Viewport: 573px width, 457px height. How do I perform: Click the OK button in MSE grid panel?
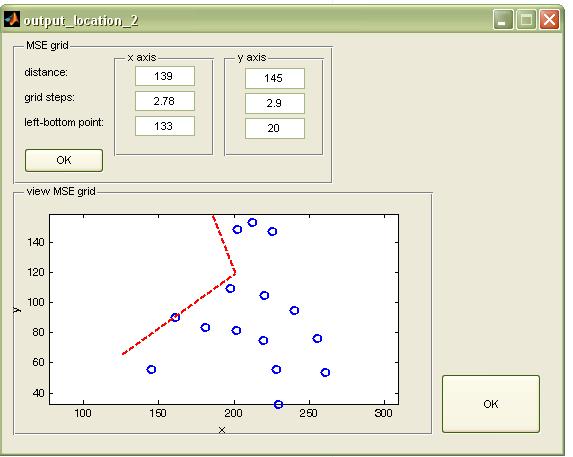(64, 160)
